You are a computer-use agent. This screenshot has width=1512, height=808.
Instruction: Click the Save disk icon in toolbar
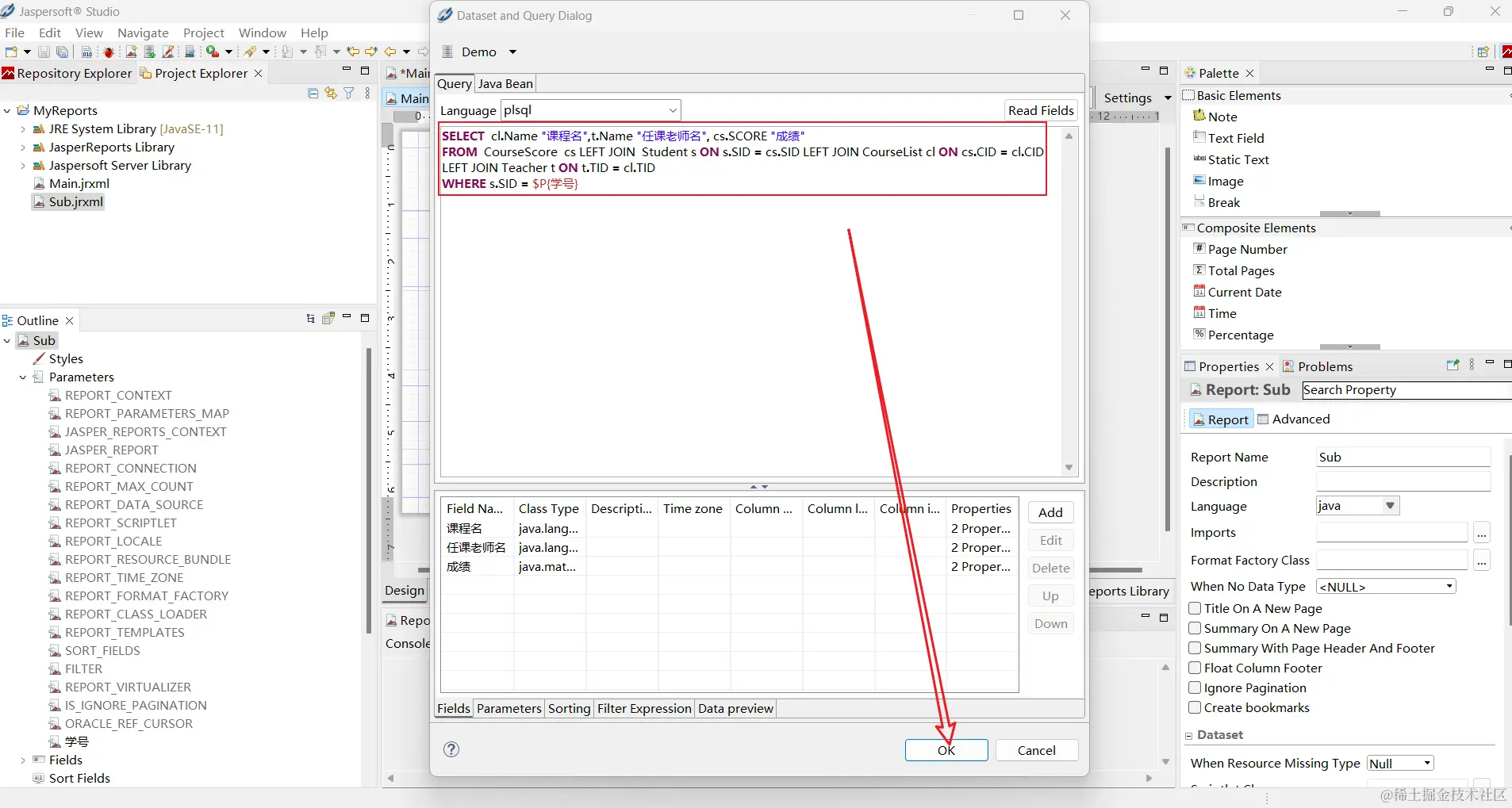(44, 52)
